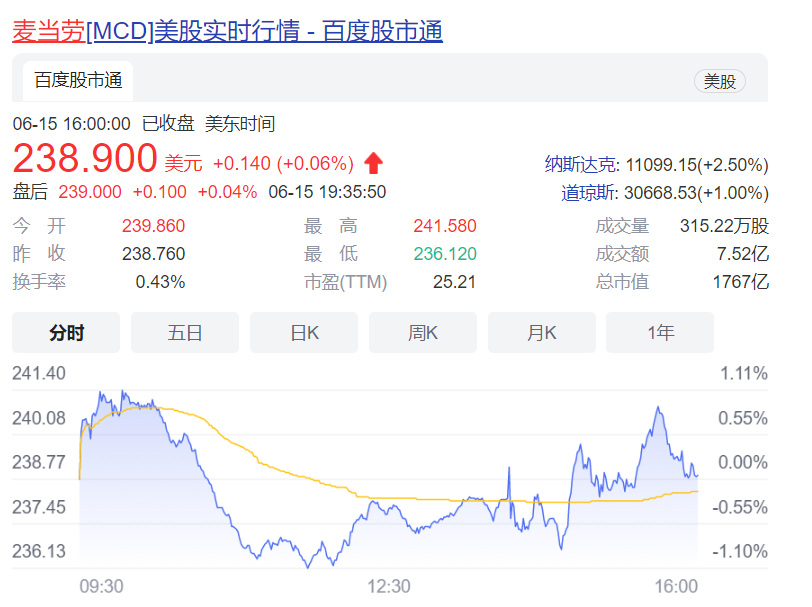Viewport: 812px width, 607px height.
Task: Click the 总市值 value 1767亿
Action: (x=741, y=282)
